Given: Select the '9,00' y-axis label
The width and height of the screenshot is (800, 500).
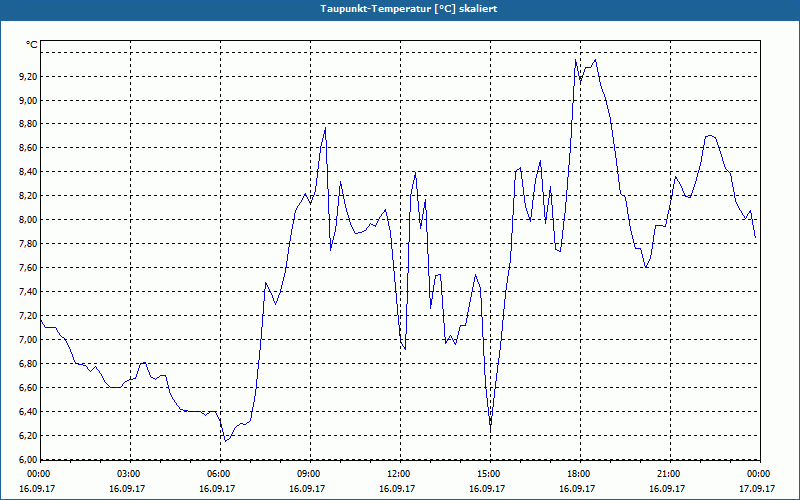Looking at the screenshot, I should tap(28, 101).
